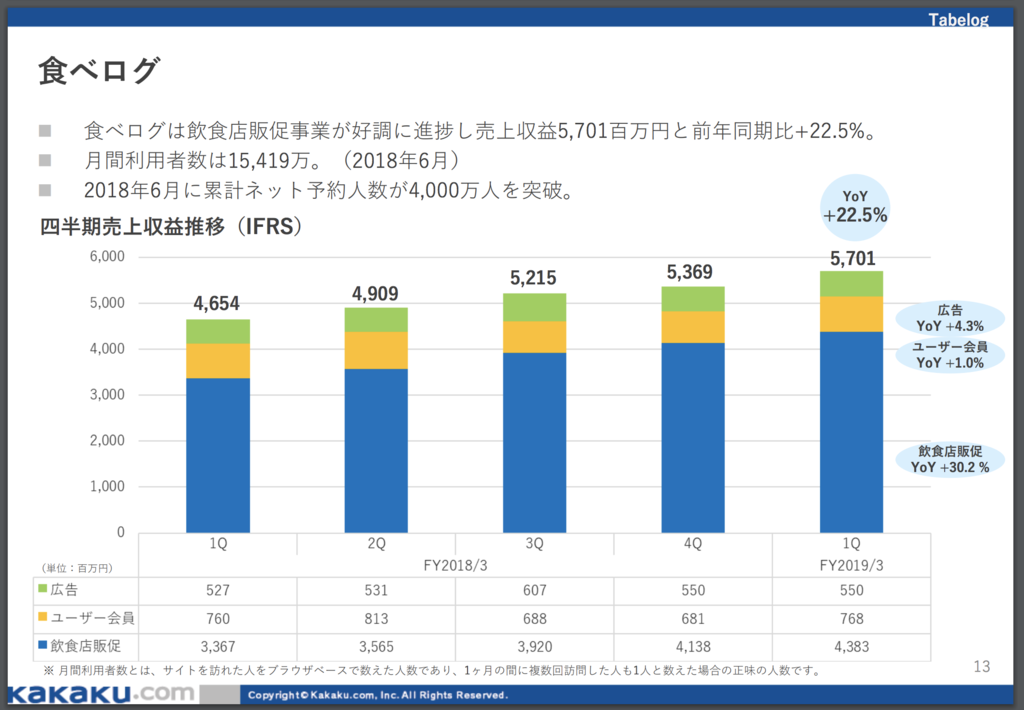1024x710 pixels.
Task: Click the 飲食店販促 legend label
Action: [86, 646]
